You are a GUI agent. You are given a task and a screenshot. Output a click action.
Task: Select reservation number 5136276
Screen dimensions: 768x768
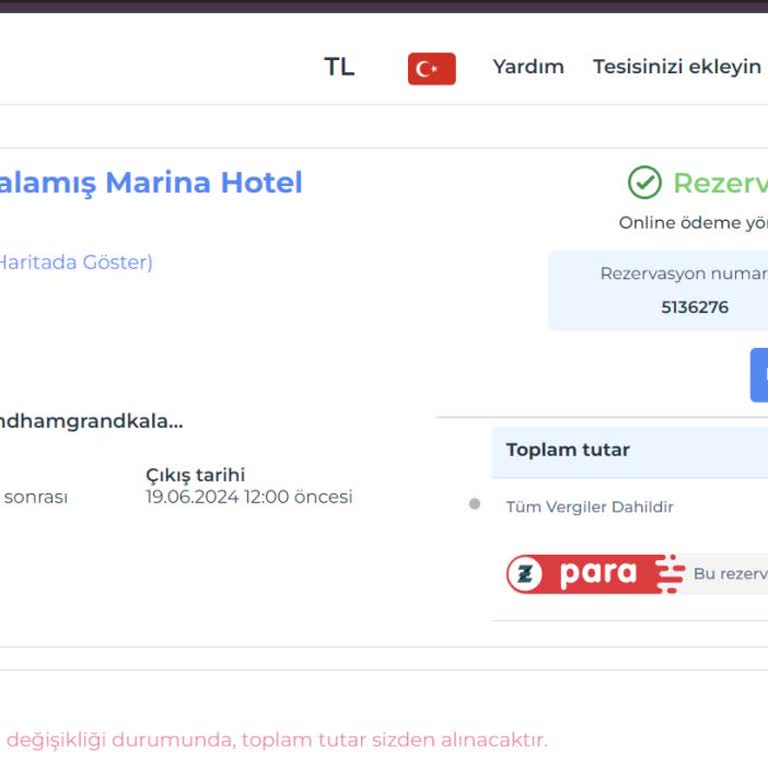click(x=695, y=307)
